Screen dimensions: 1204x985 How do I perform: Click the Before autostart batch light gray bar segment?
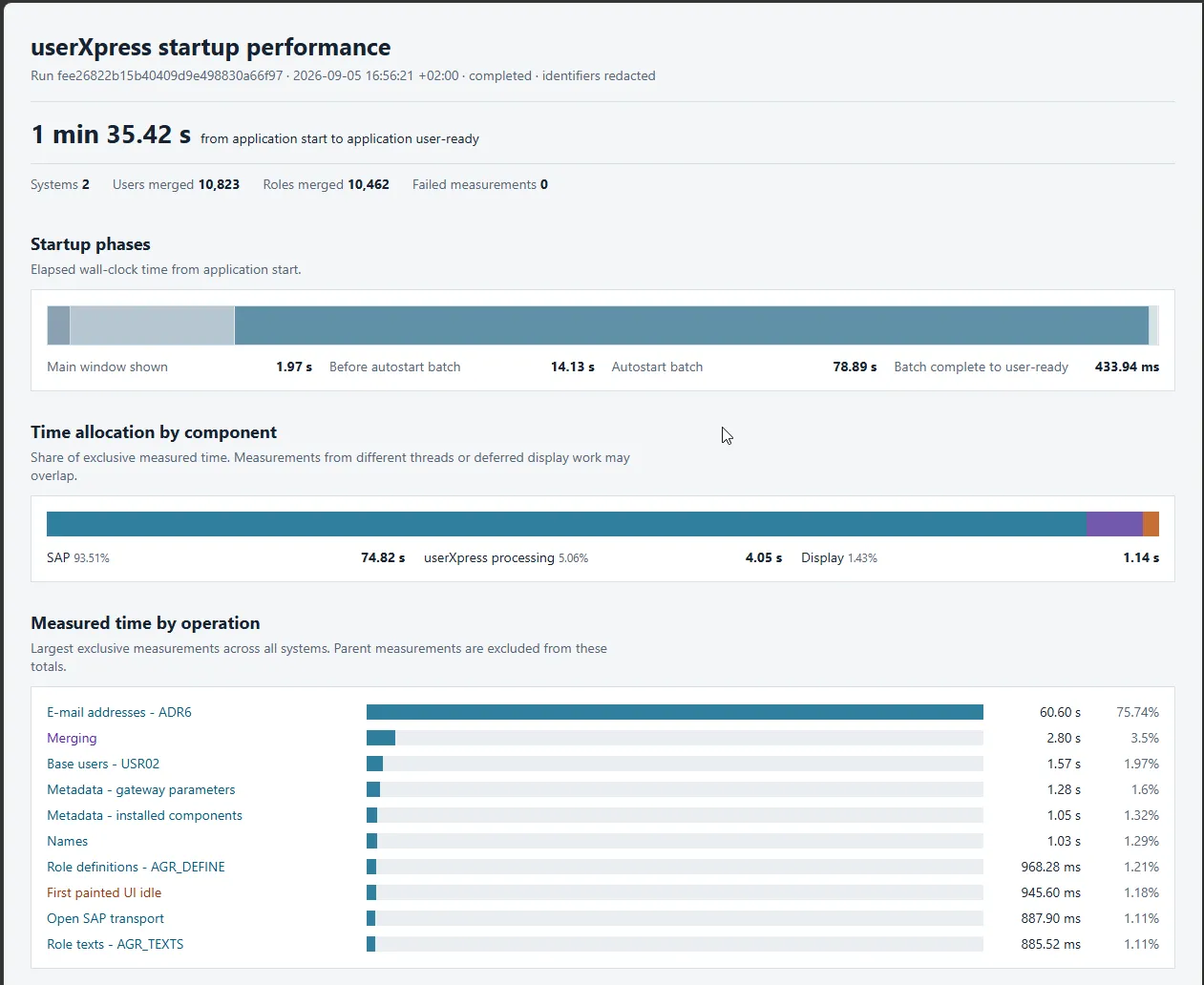[152, 325]
